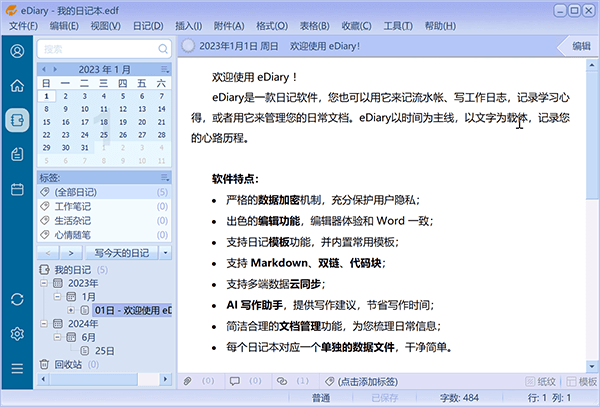Select 01日 - 欢迎使用 entry
Viewport: 600px width, 407px height.
point(132,310)
